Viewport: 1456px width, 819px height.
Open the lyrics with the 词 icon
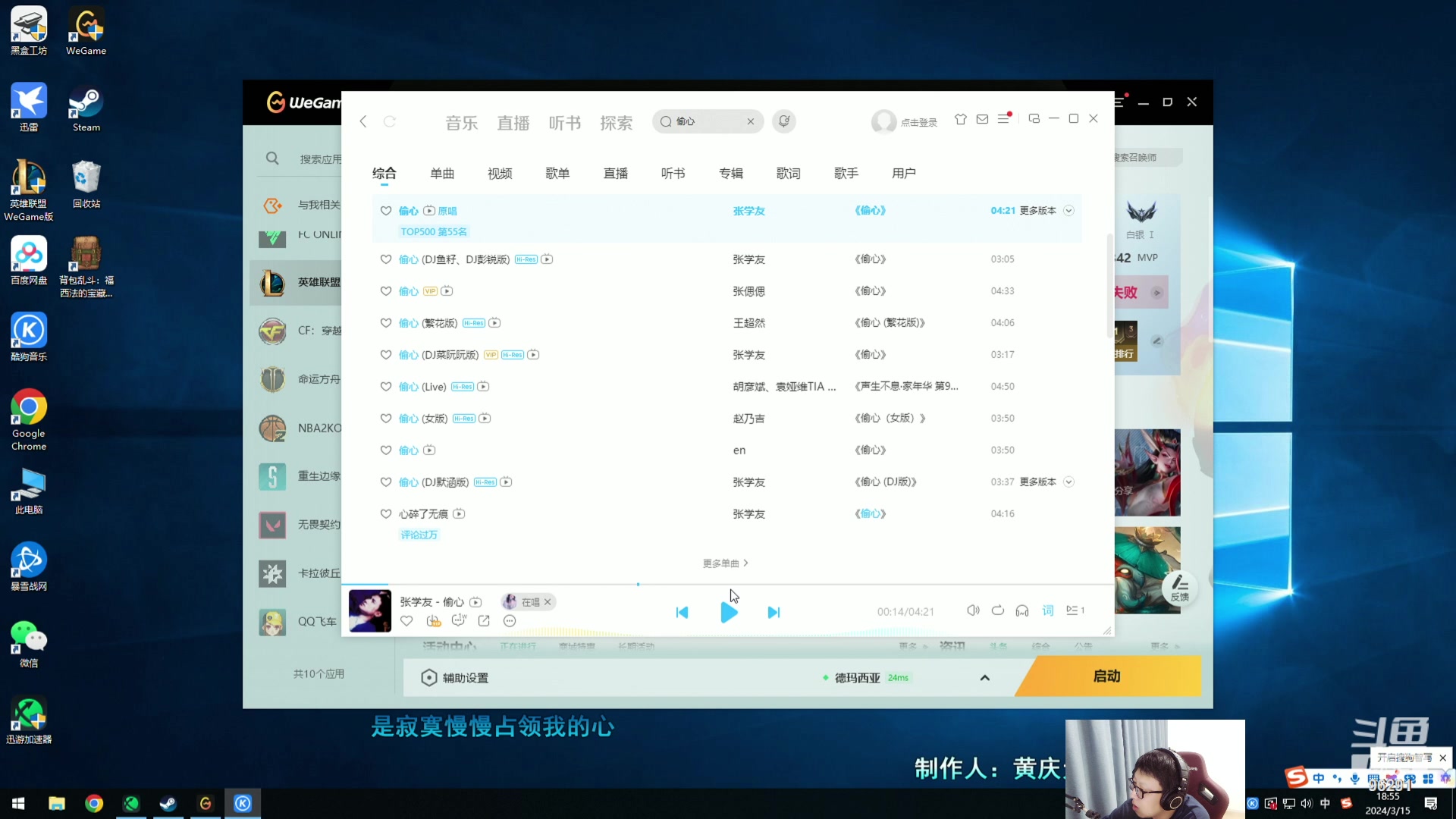point(1047,610)
